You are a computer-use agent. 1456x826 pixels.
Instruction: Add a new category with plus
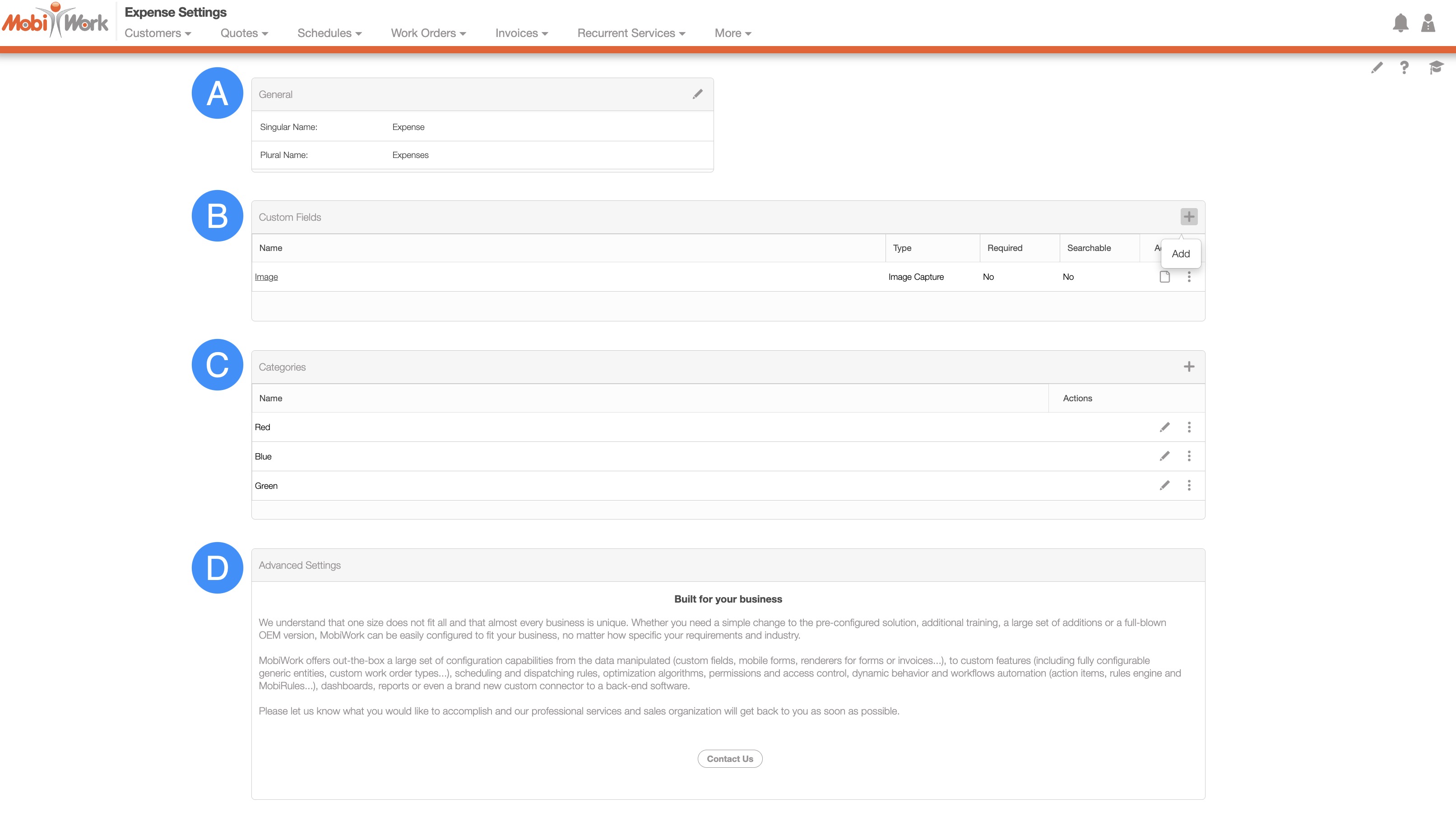point(1189,367)
